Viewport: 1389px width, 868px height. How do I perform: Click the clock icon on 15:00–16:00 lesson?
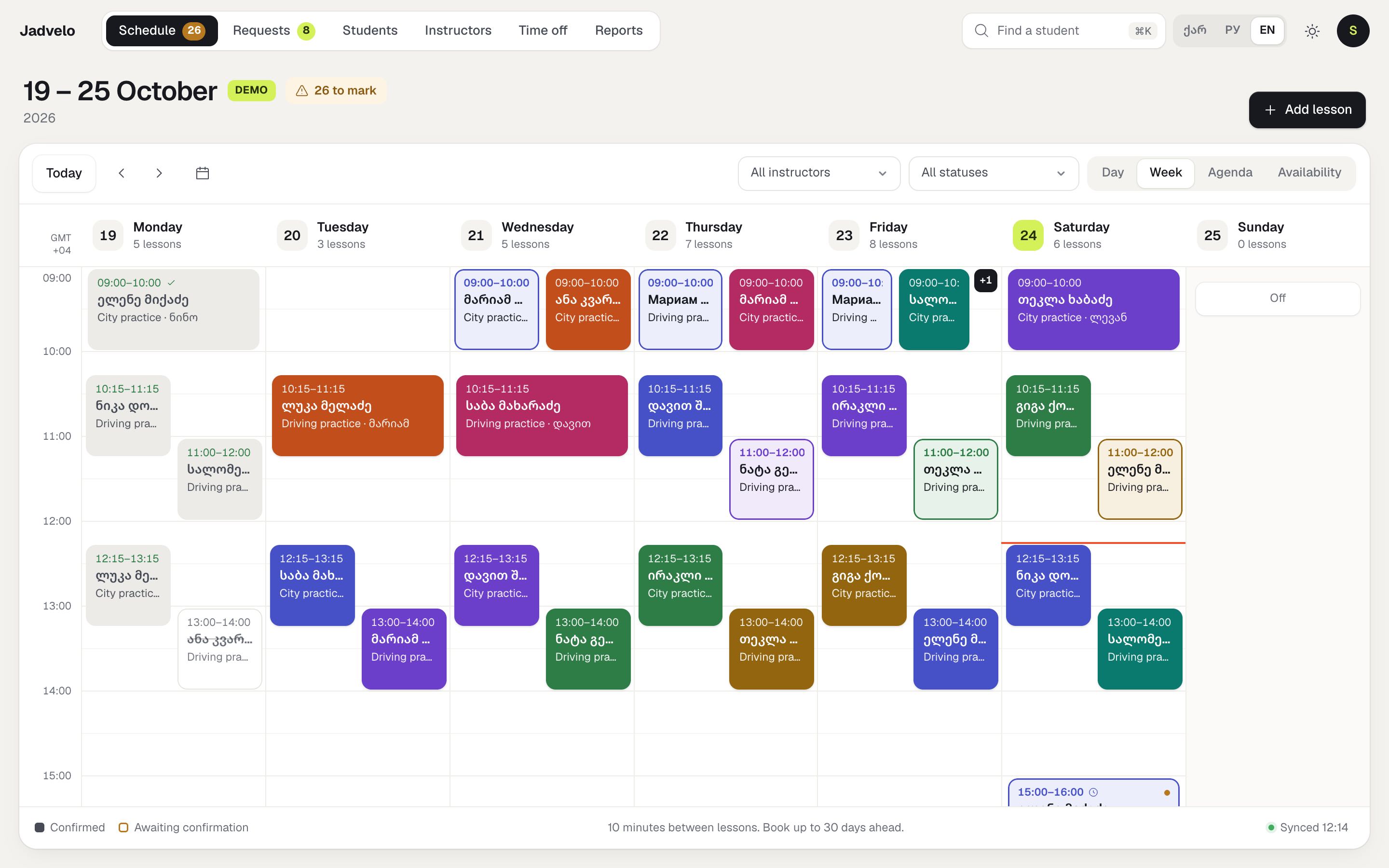[1093, 792]
